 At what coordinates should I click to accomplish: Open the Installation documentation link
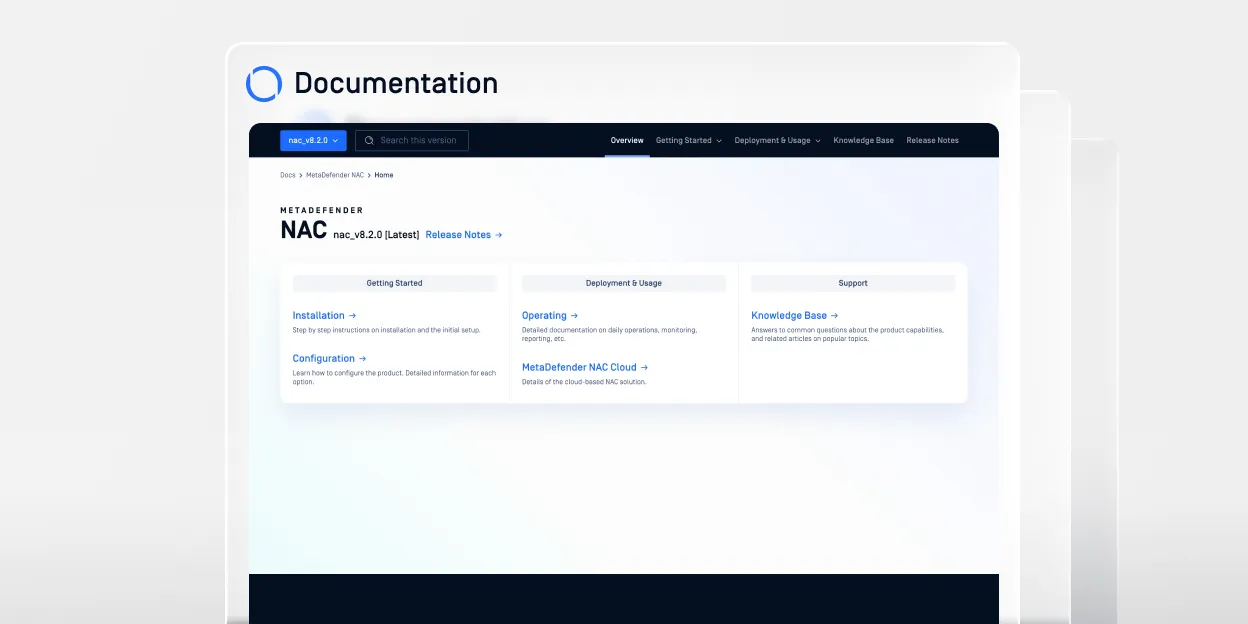[318, 316]
